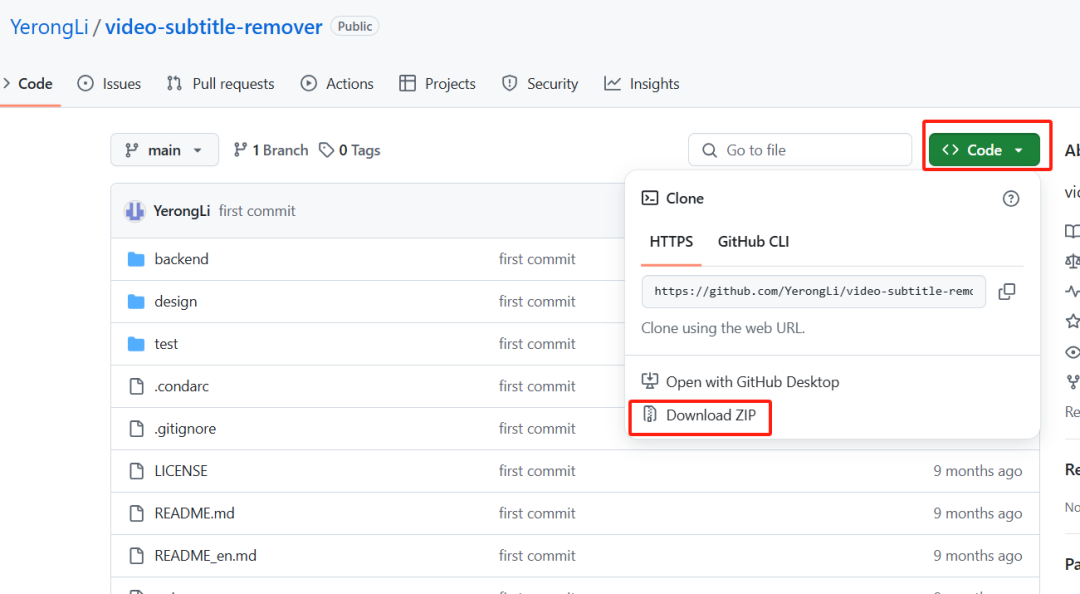Open the video-subtitle-remover repository link

point(214,27)
